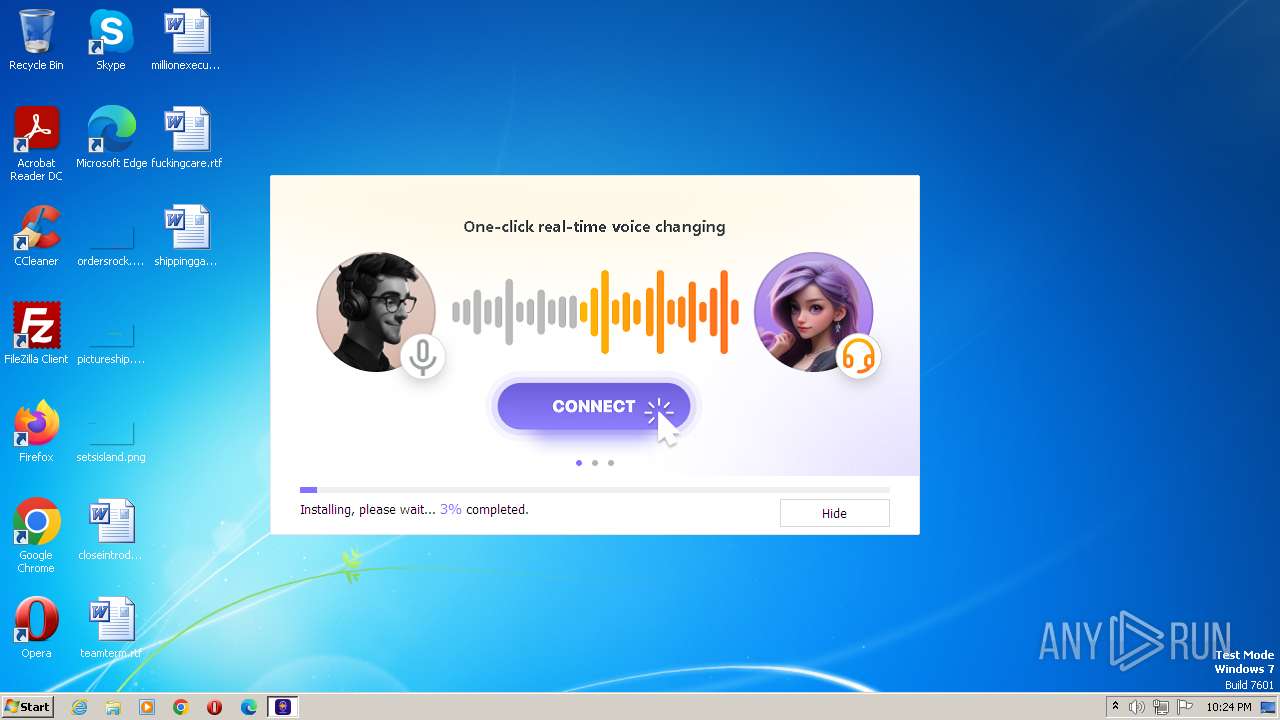
Task: Select the first carousel dot indicator
Action: click(579, 463)
